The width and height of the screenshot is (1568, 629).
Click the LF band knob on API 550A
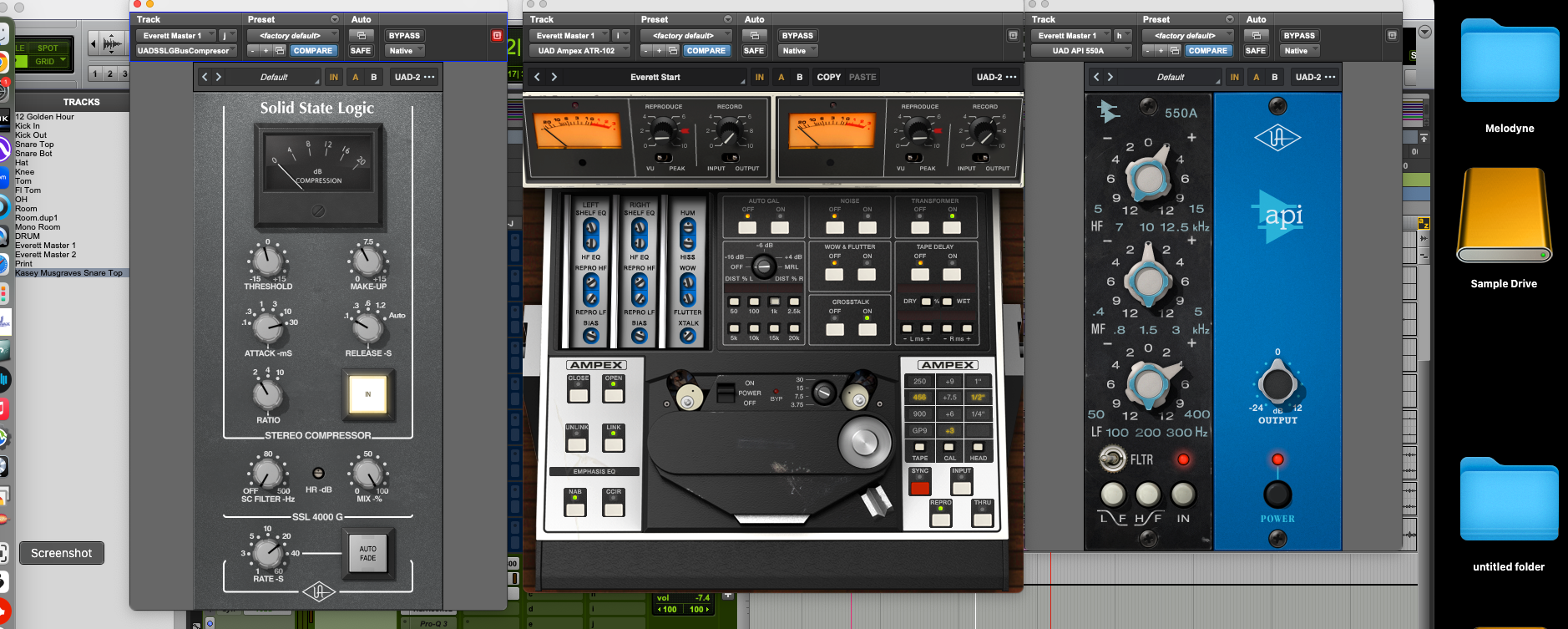click(x=1148, y=385)
